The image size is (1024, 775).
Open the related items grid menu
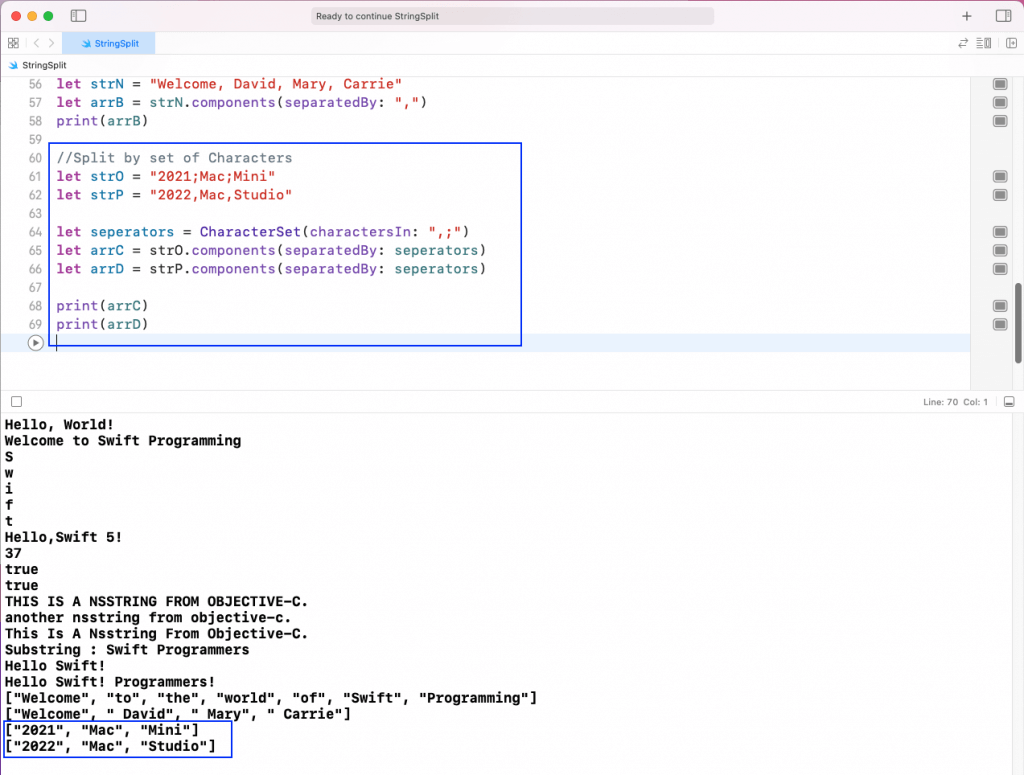coord(13,43)
